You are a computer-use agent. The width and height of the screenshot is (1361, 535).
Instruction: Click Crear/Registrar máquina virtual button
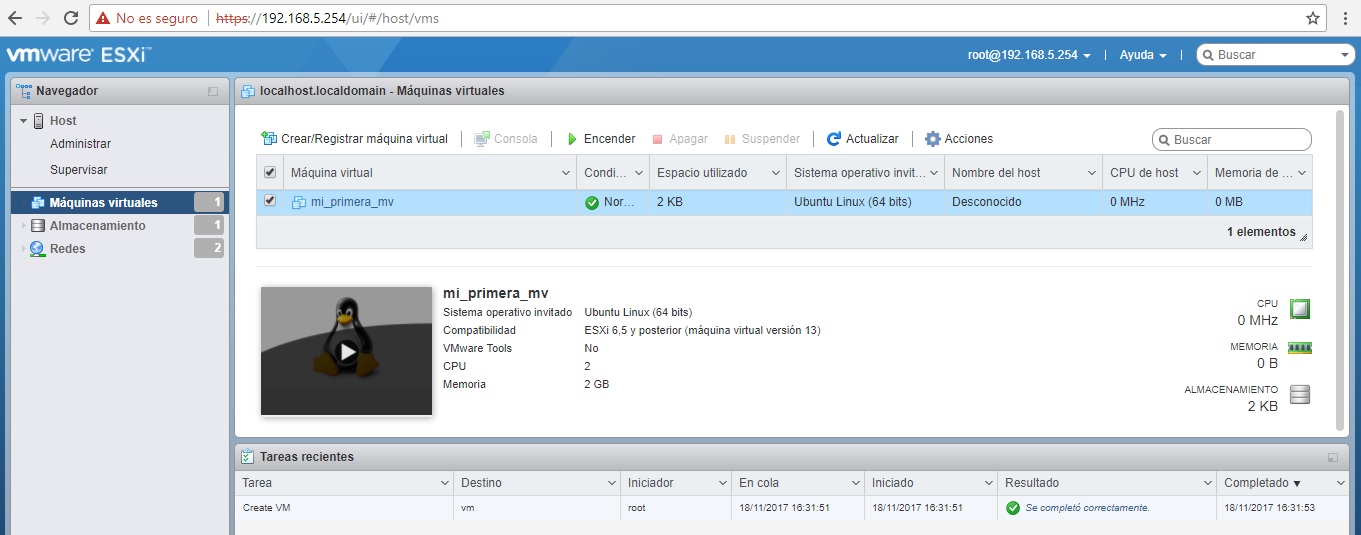click(x=355, y=139)
